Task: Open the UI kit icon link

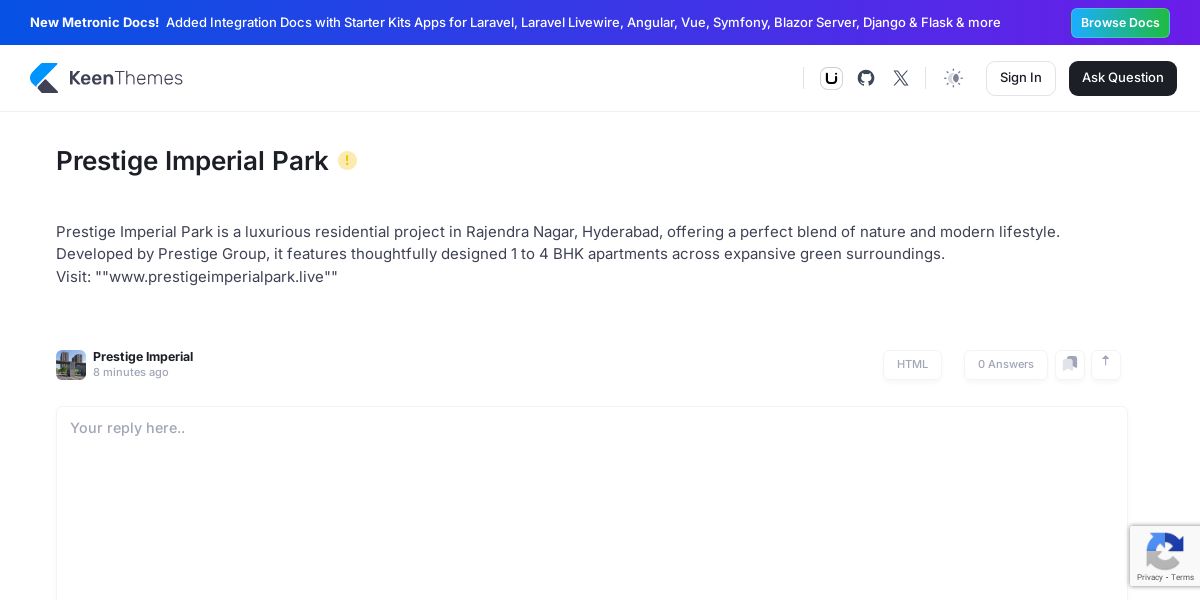Action: pyautogui.click(x=831, y=78)
